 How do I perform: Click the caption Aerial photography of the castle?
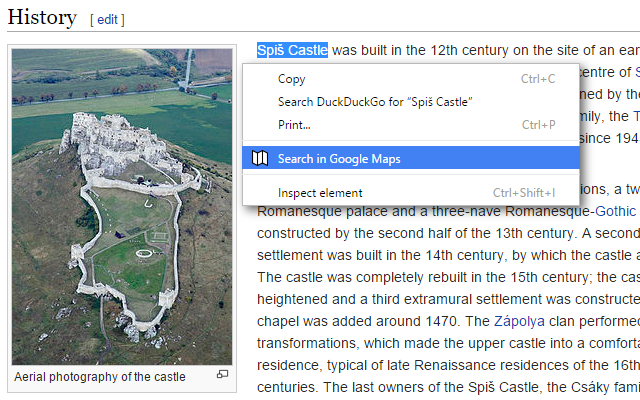[x=100, y=377]
